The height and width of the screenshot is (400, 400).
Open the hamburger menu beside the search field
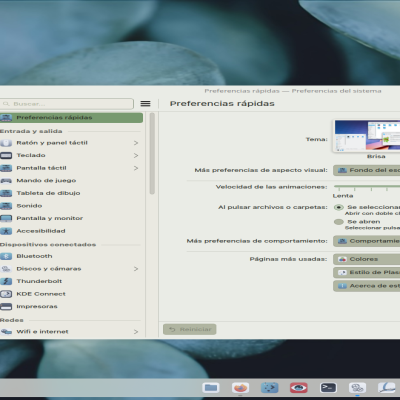[145, 104]
